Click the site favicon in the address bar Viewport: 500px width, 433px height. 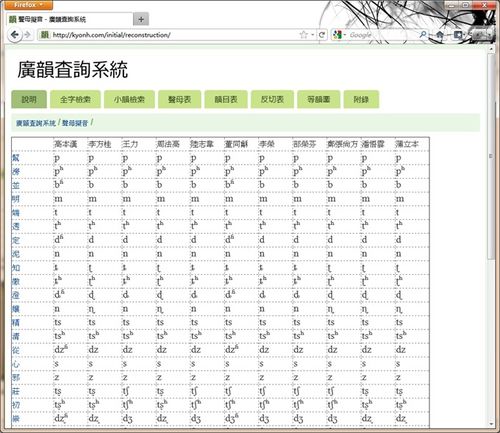pos(45,35)
